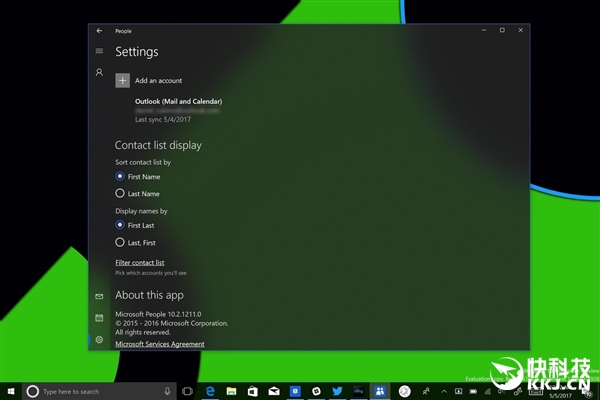600x400 pixels.
Task: Open the Sling app on the taskbar
Action: [359, 391]
